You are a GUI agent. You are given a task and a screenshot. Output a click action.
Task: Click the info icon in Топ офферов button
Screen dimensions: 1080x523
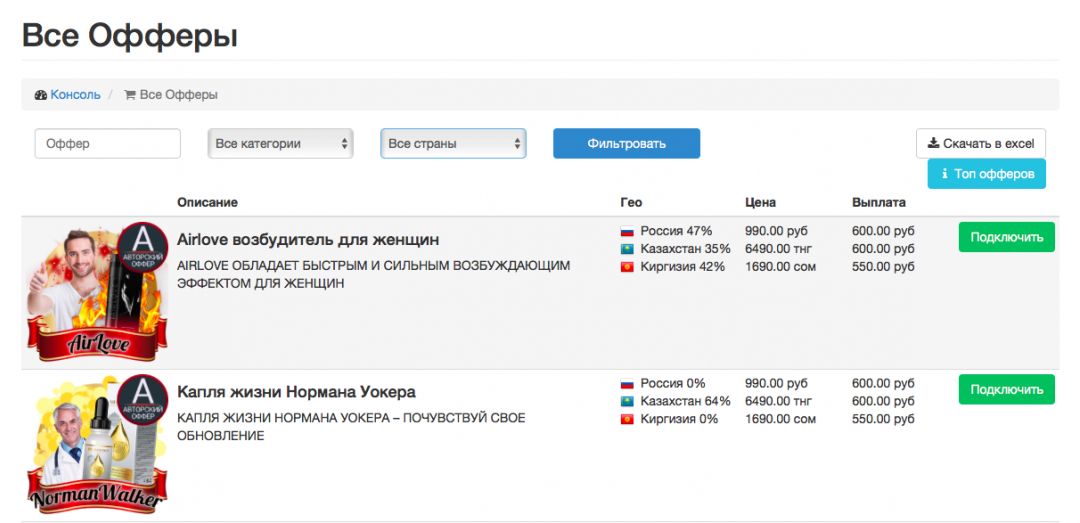945,174
